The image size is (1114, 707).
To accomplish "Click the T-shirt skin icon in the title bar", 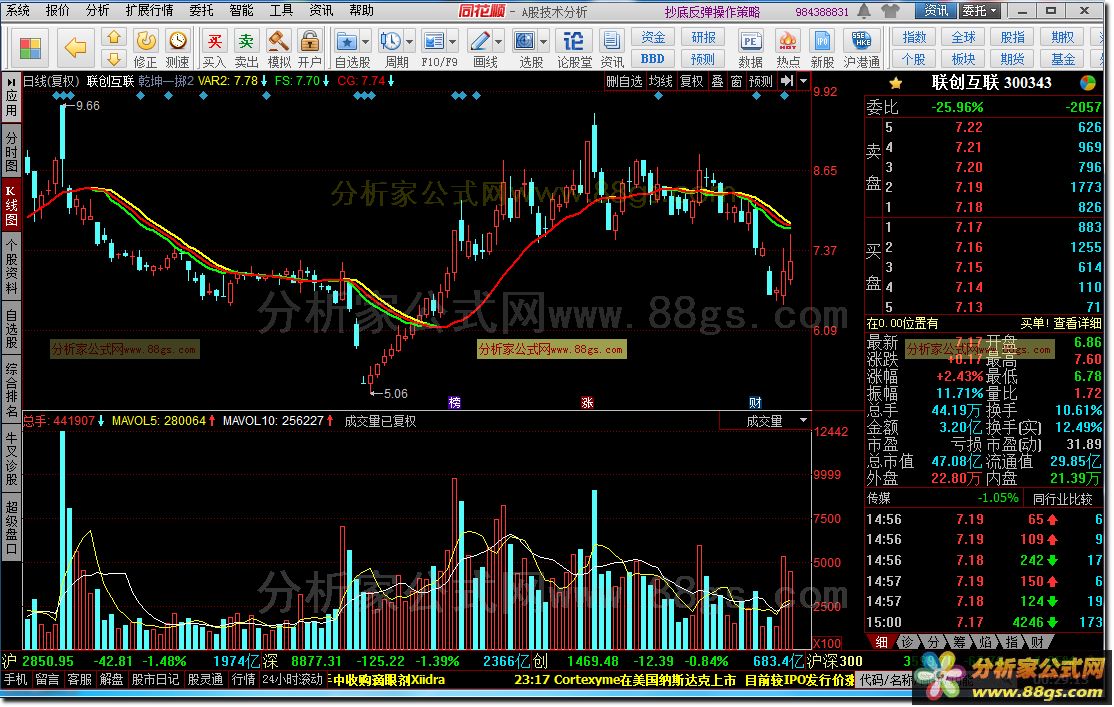I will pyautogui.click(x=889, y=11).
